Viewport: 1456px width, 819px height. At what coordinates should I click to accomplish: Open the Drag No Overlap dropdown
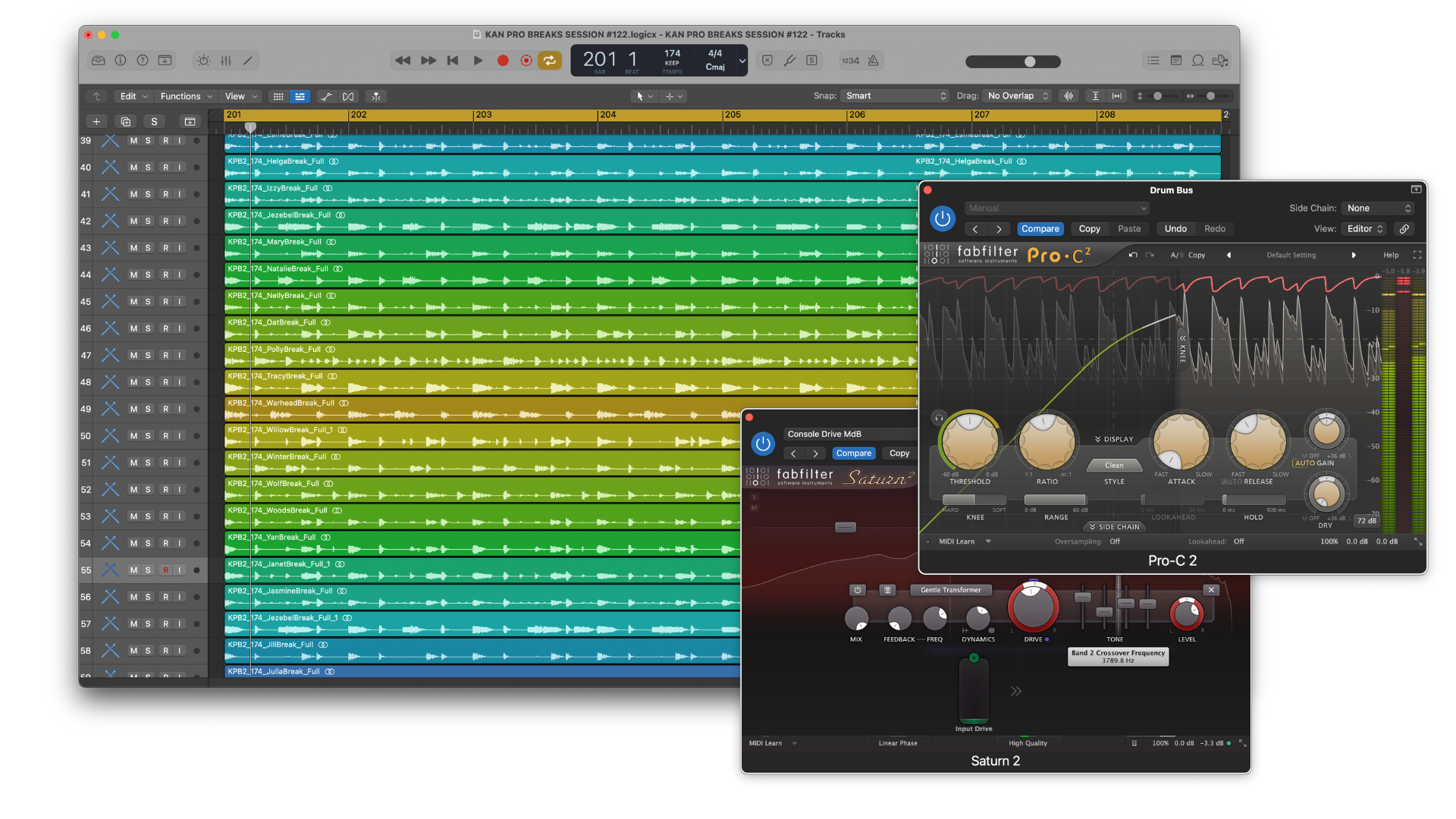1018,96
